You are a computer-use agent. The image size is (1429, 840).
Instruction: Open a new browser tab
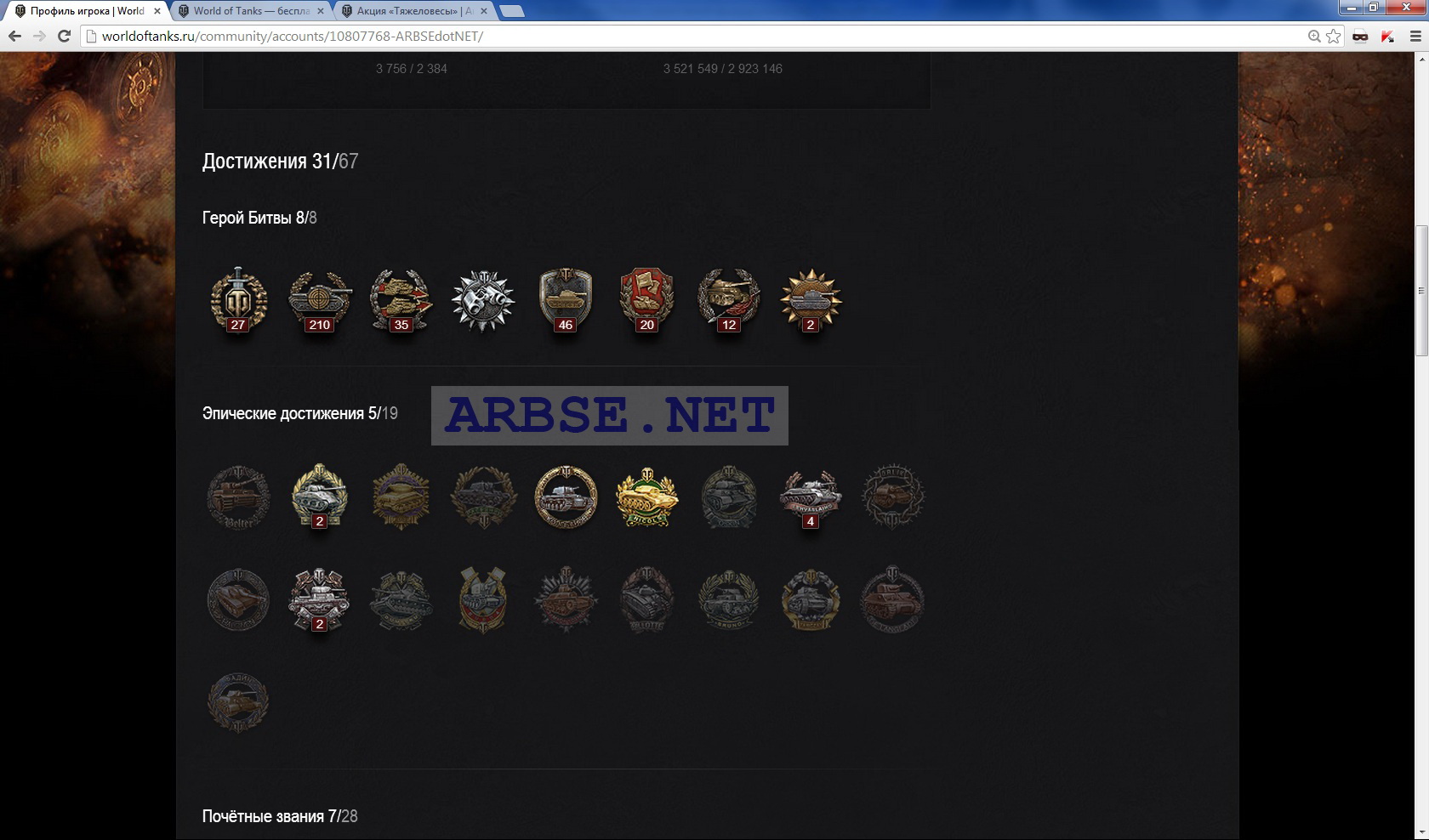[x=511, y=11]
